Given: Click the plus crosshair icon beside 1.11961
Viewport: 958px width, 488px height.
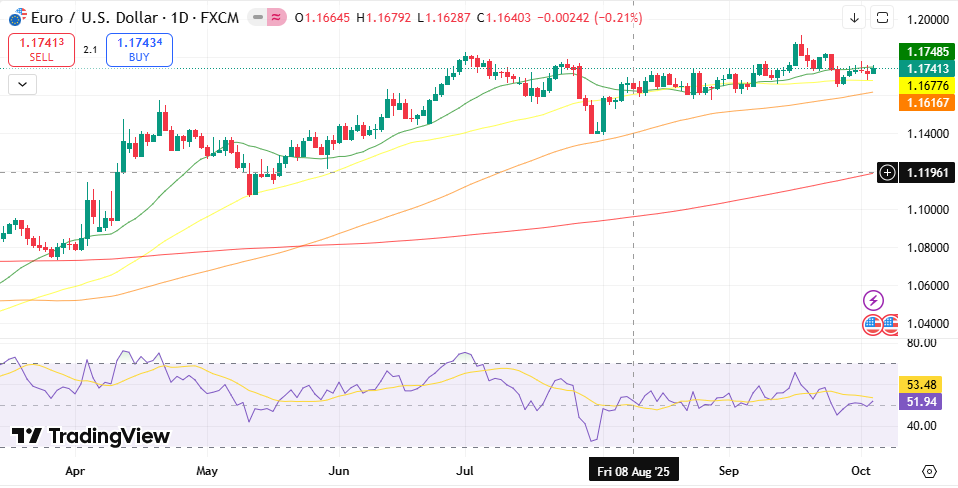Looking at the screenshot, I should 887,173.
